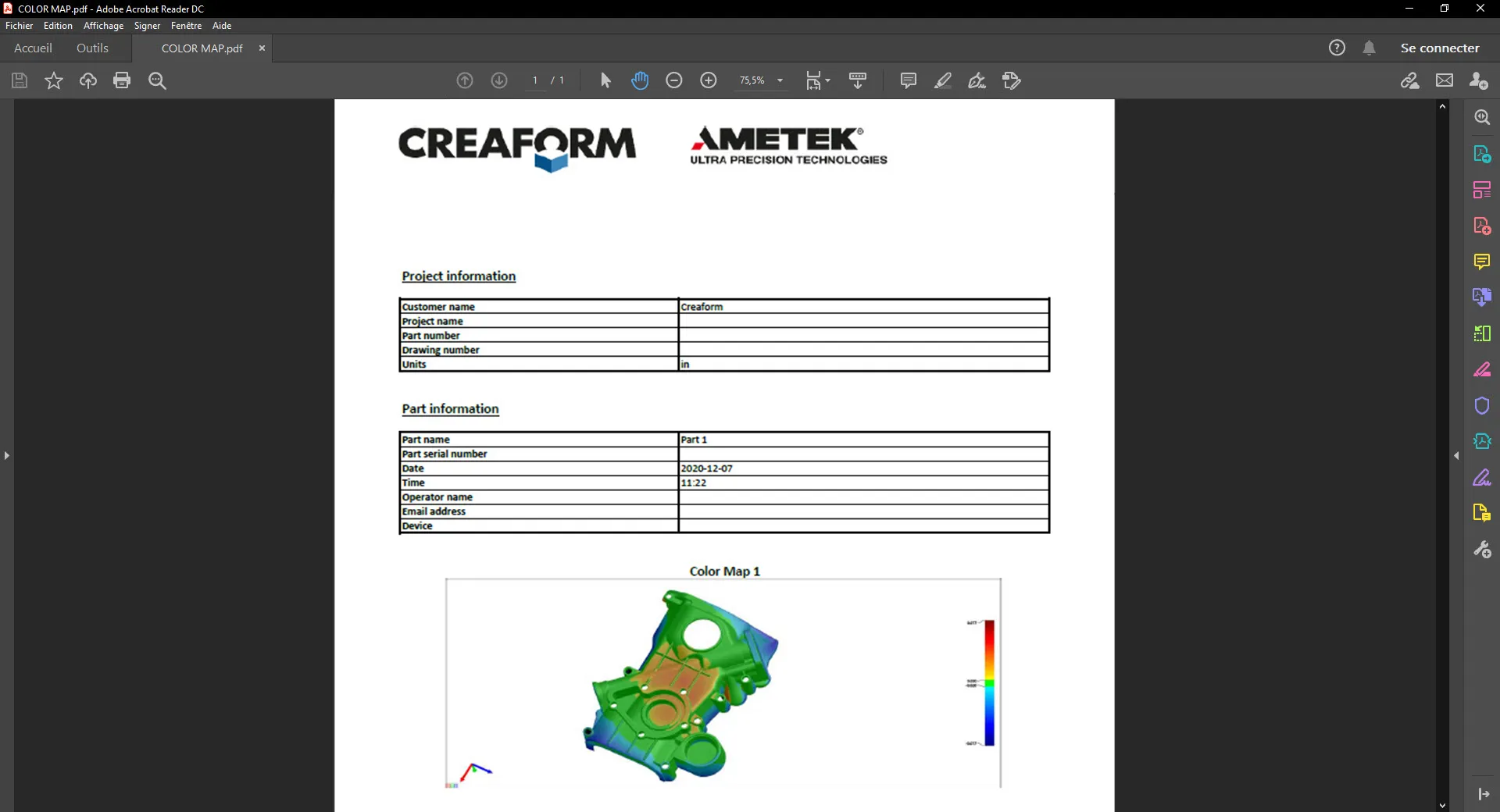Image resolution: width=1500 pixels, height=812 pixels.
Task: Open the help question mark
Action: (1337, 48)
